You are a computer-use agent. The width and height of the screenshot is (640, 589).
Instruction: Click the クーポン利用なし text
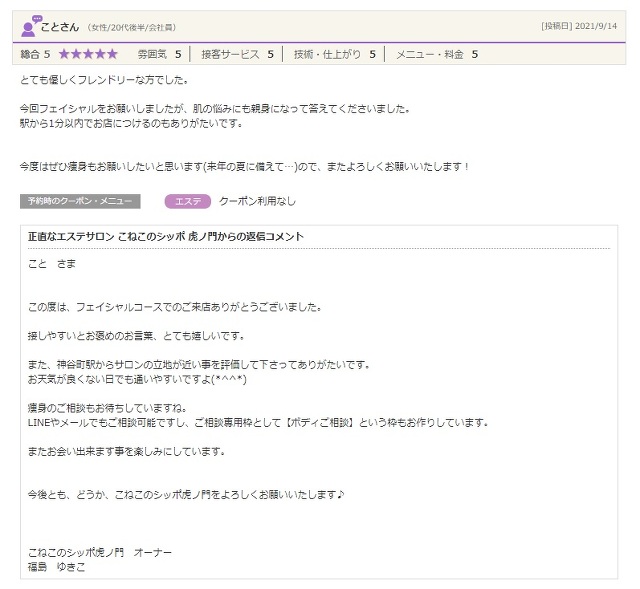[x=257, y=201]
